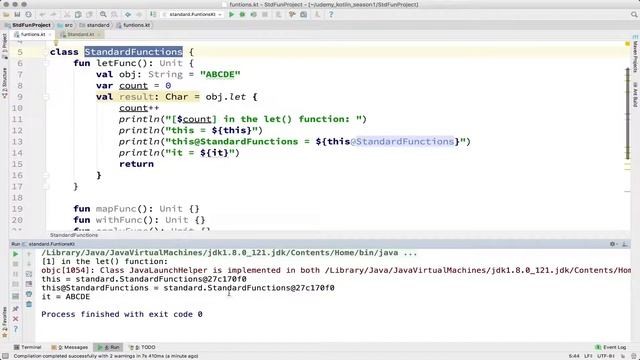Close Run panel with red X
The width and height of the screenshot is (640, 360).
tap(16, 319)
